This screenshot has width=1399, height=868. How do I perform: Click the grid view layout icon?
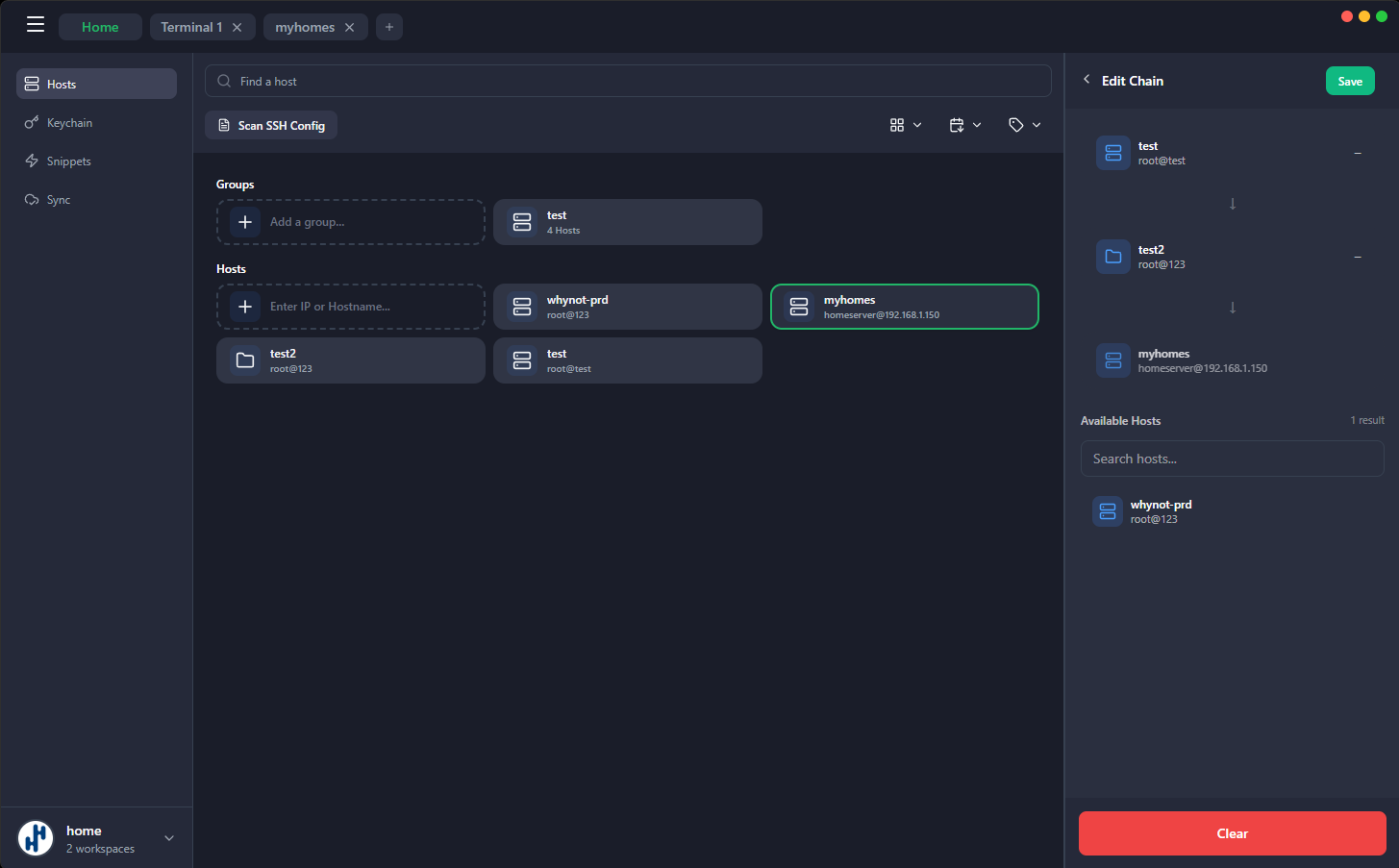(897, 124)
